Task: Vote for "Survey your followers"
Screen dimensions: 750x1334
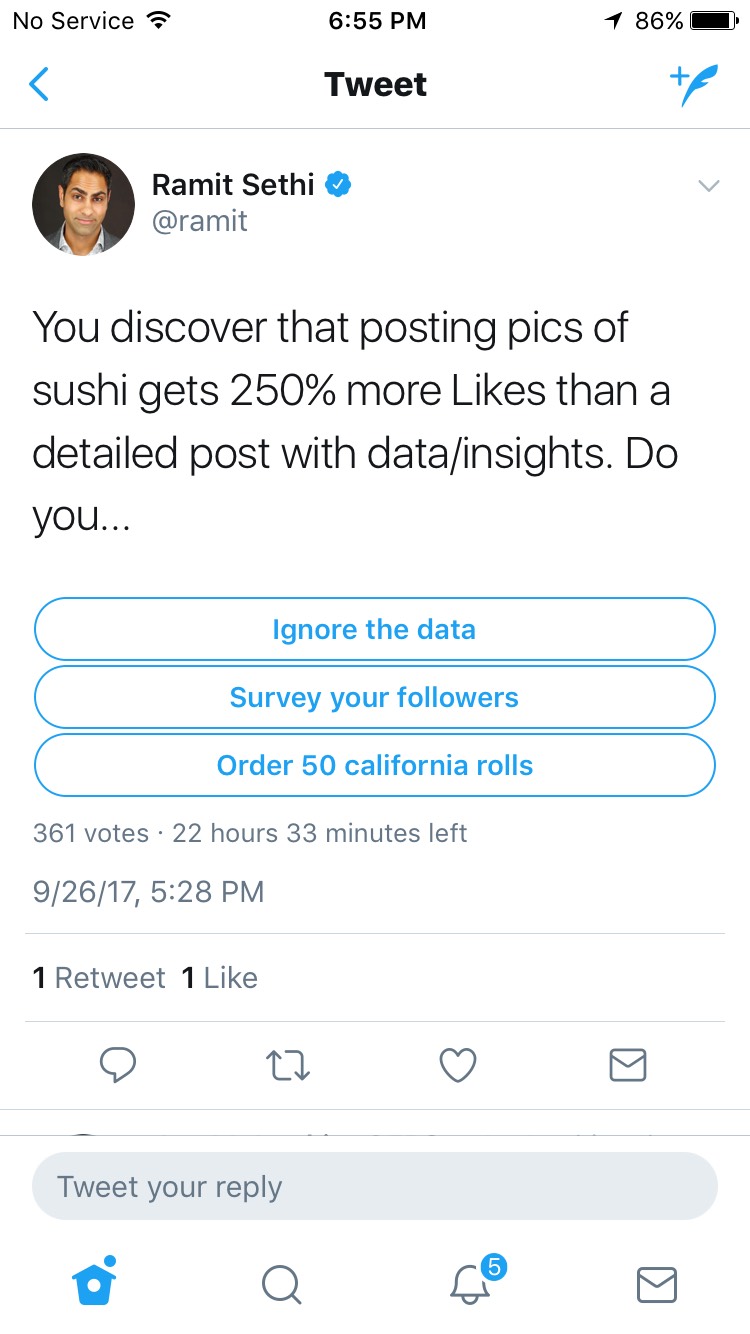Action: point(375,698)
